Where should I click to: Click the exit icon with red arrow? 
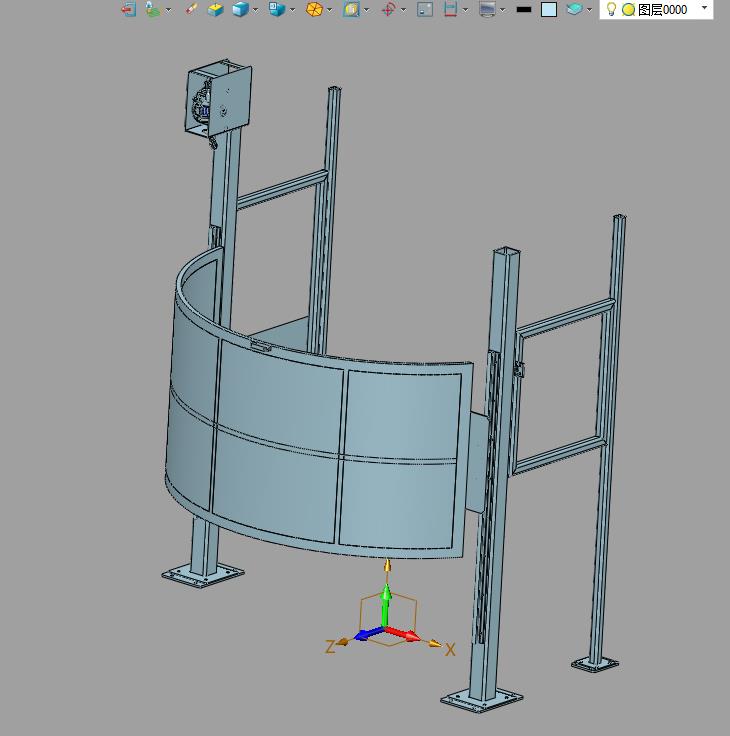click(x=129, y=9)
